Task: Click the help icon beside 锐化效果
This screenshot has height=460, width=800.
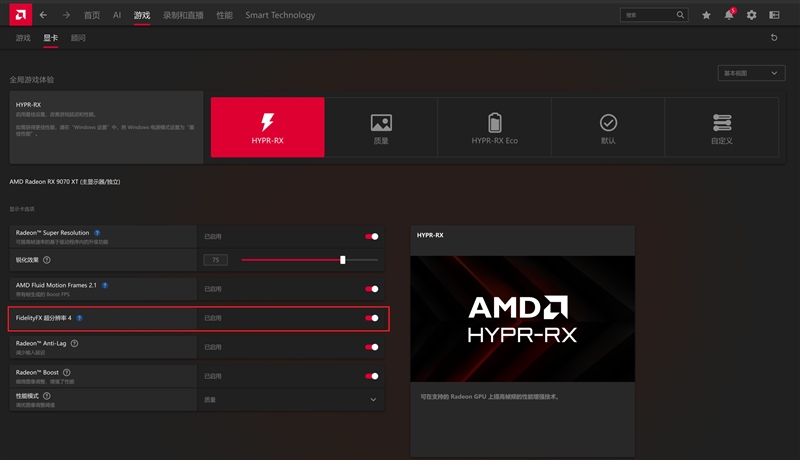Action: (47, 260)
